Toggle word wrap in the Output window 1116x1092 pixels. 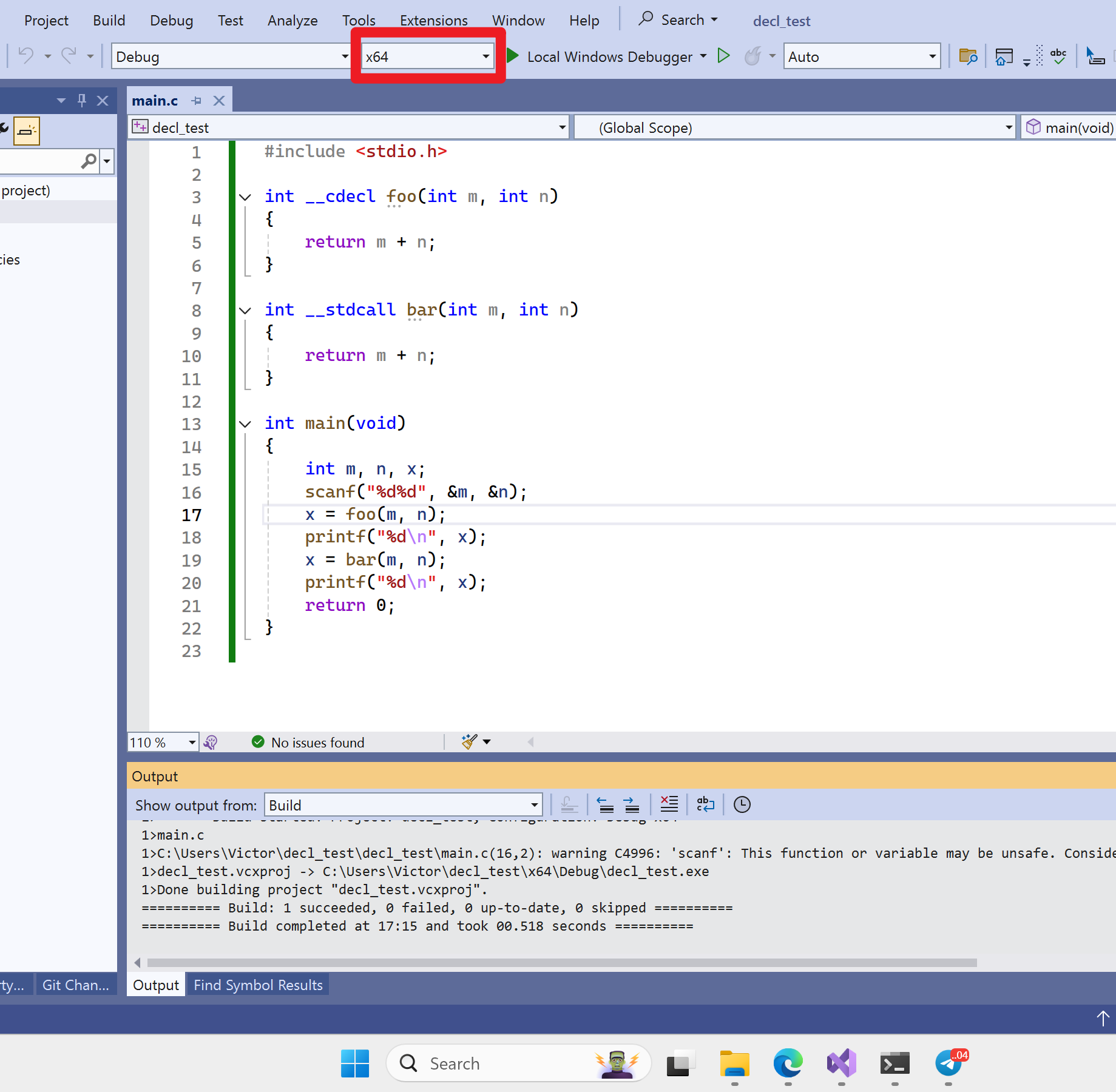coord(705,804)
